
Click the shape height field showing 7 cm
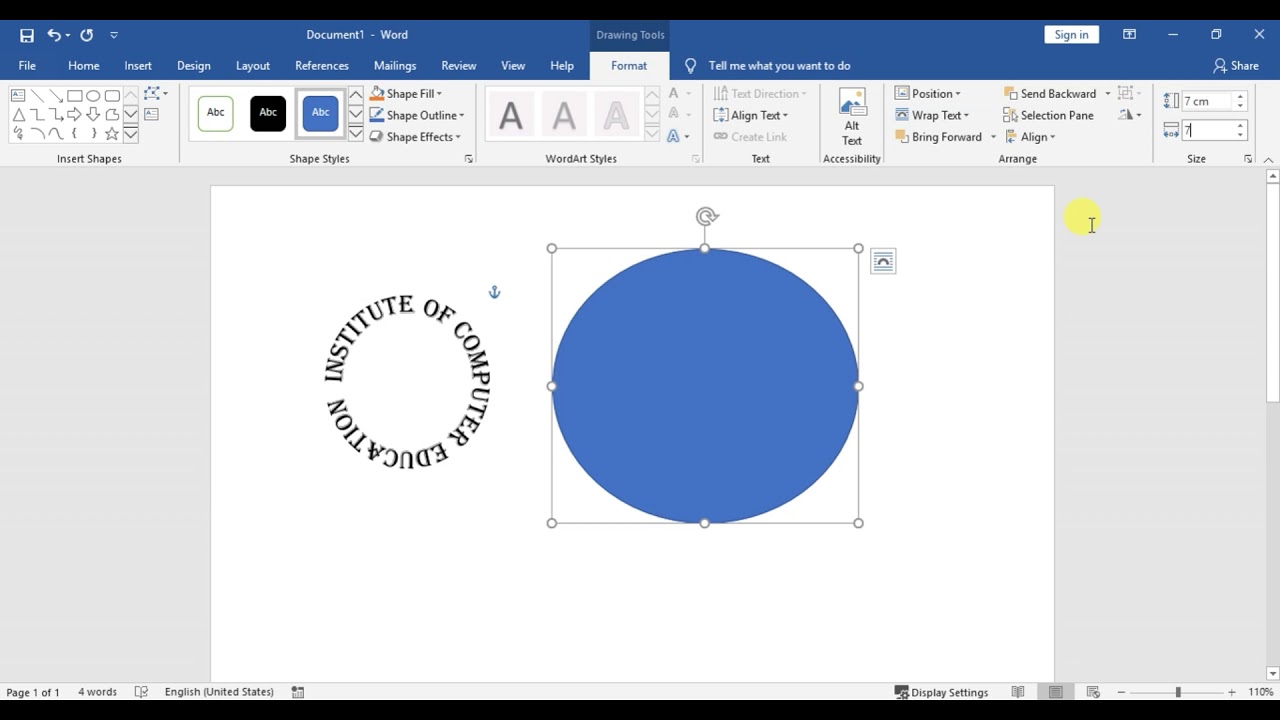tap(1208, 101)
